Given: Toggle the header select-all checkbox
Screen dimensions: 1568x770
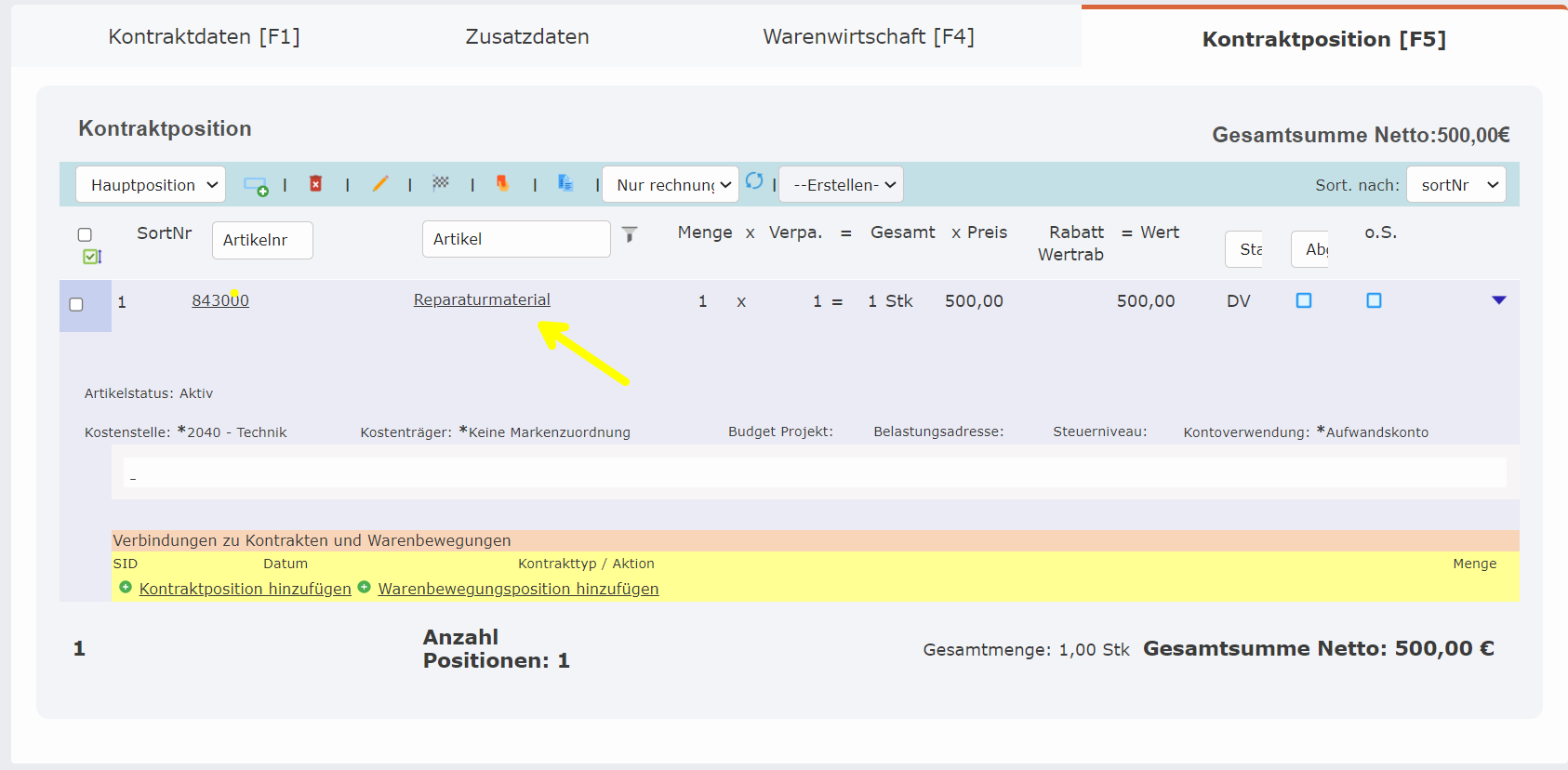Looking at the screenshot, I should point(85,235).
